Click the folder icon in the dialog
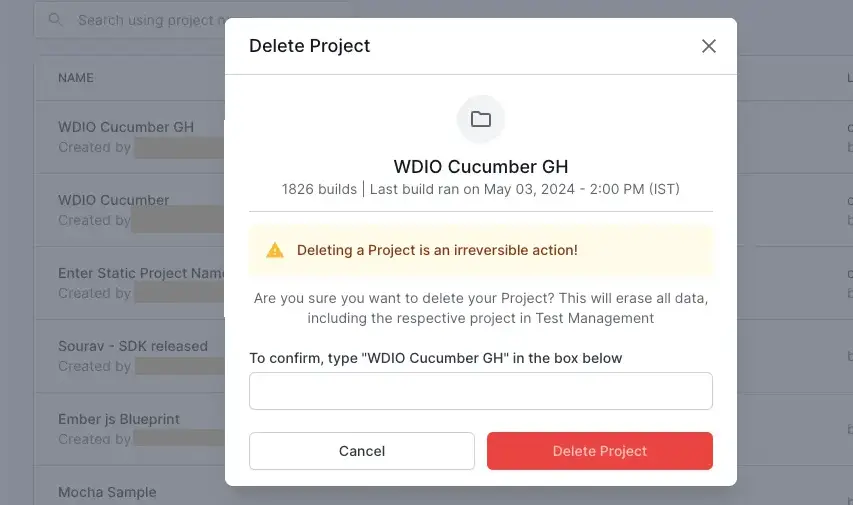853x505 pixels. (x=481, y=120)
